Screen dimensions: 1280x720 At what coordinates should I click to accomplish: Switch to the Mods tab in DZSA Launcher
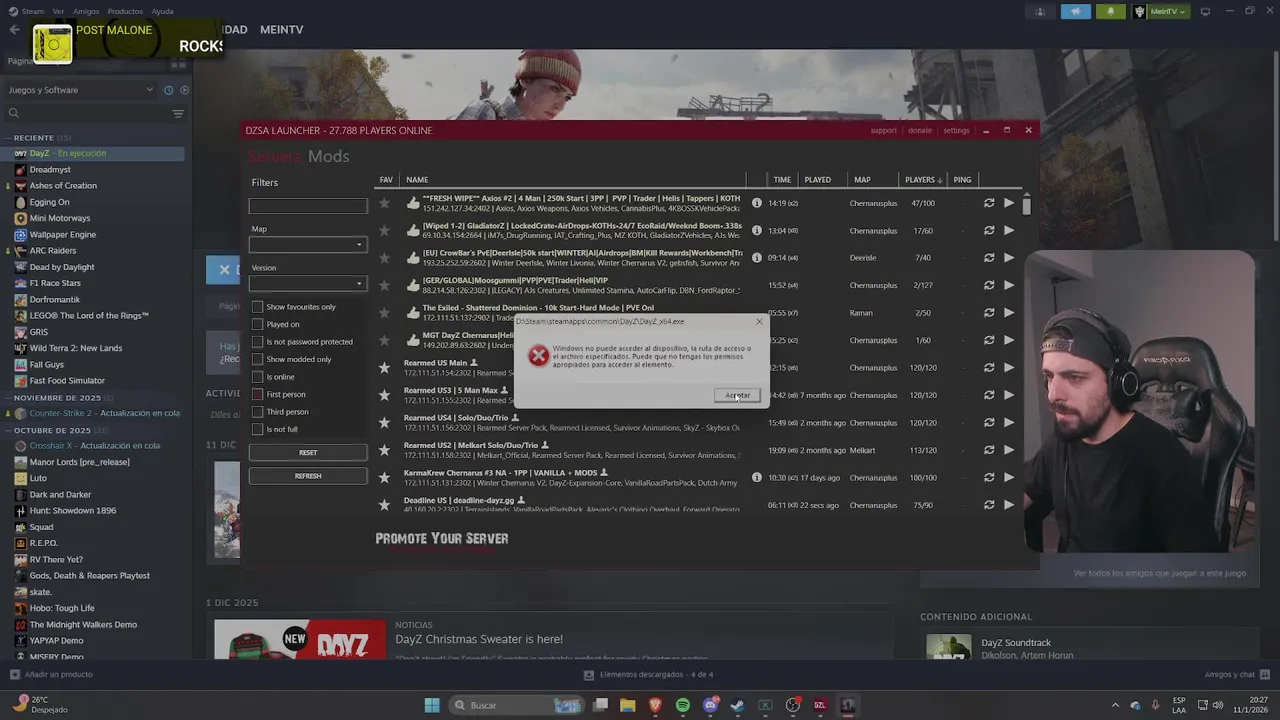point(328,157)
